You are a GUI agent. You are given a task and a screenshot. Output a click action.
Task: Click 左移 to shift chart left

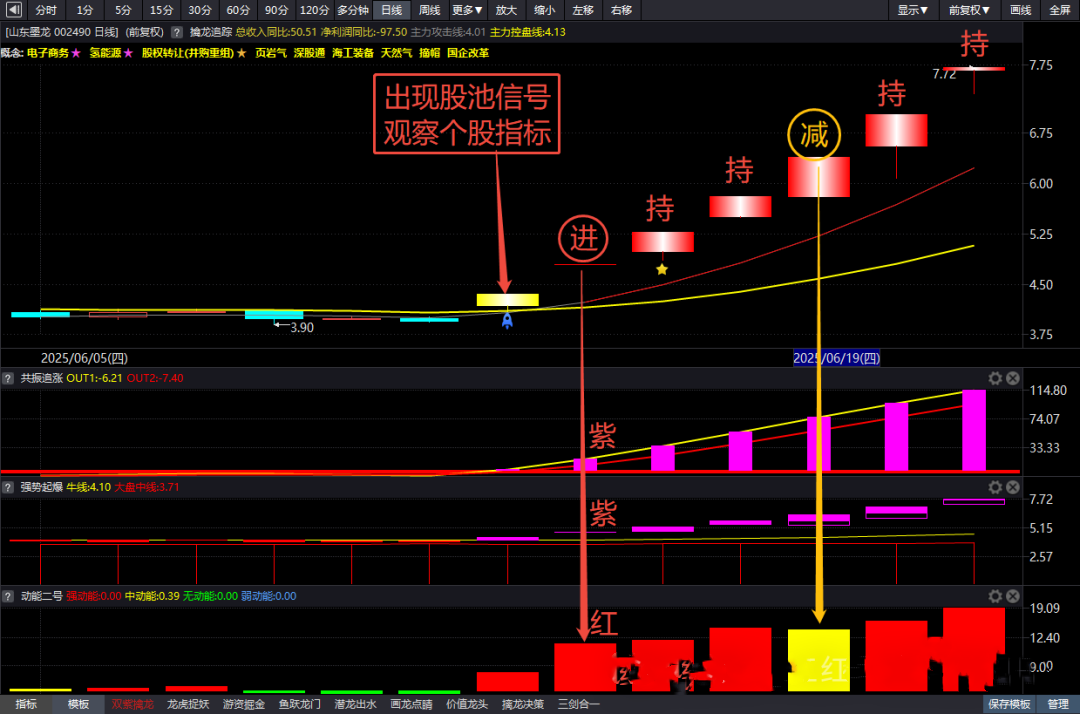[583, 10]
